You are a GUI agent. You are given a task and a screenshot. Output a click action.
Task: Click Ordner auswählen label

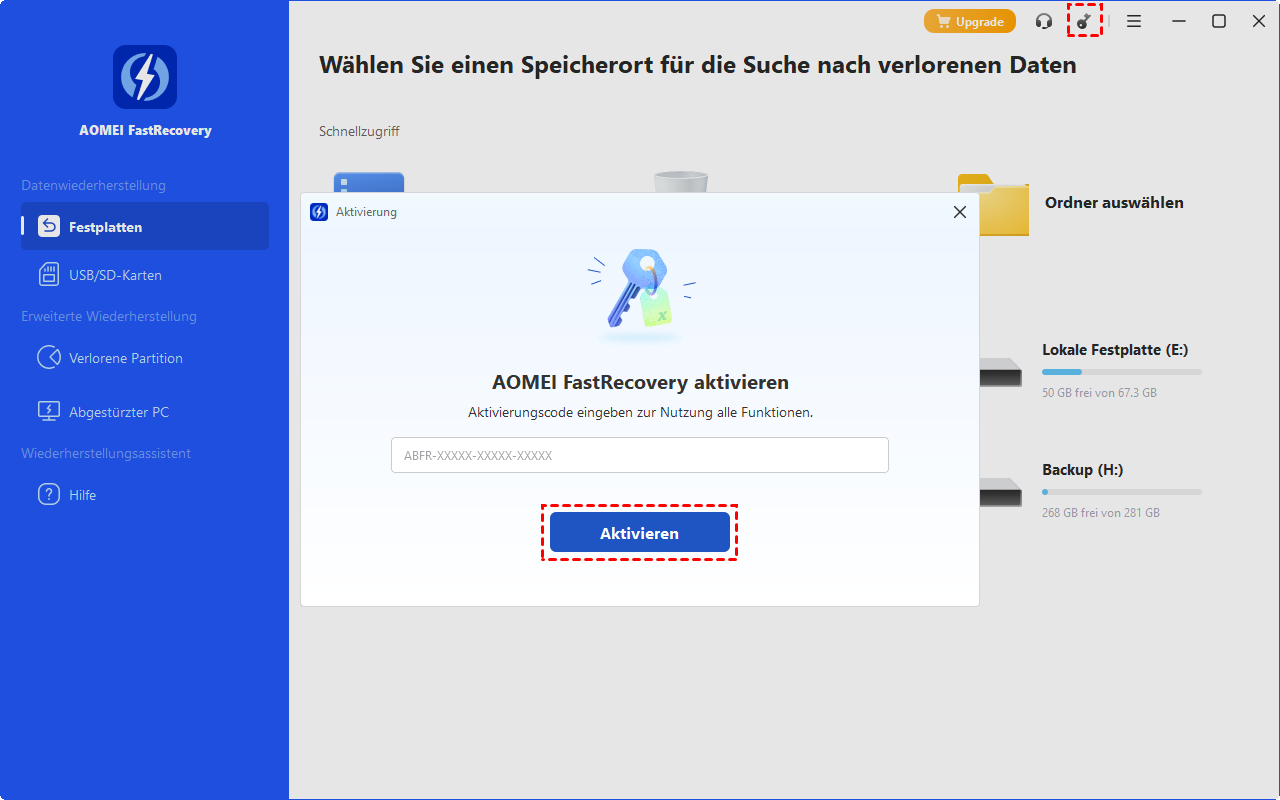pos(1114,203)
